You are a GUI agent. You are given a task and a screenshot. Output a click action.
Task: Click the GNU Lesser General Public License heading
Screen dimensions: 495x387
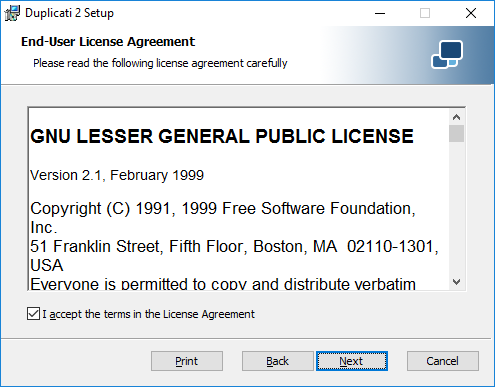pyautogui.click(x=222, y=136)
